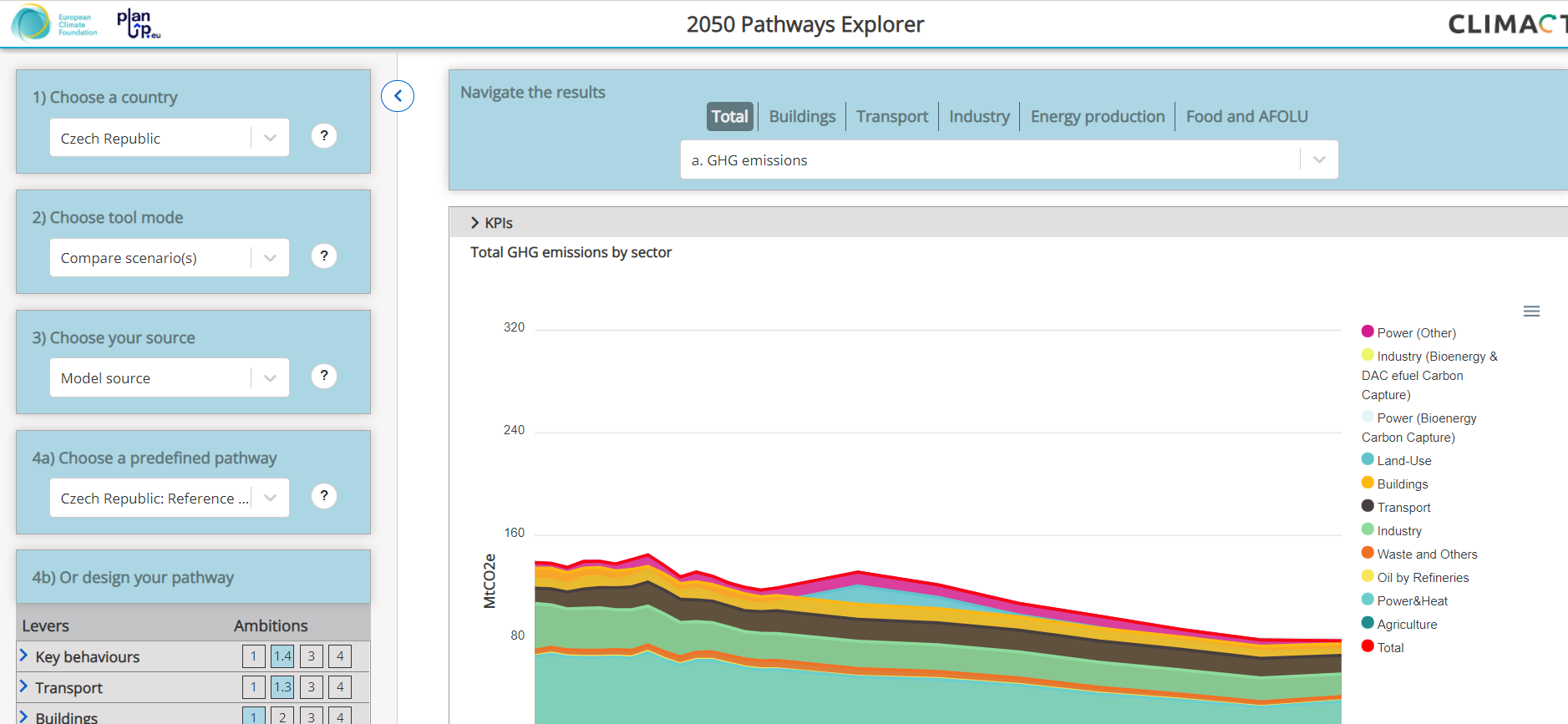Open the help icon beside Model source

[x=324, y=377]
